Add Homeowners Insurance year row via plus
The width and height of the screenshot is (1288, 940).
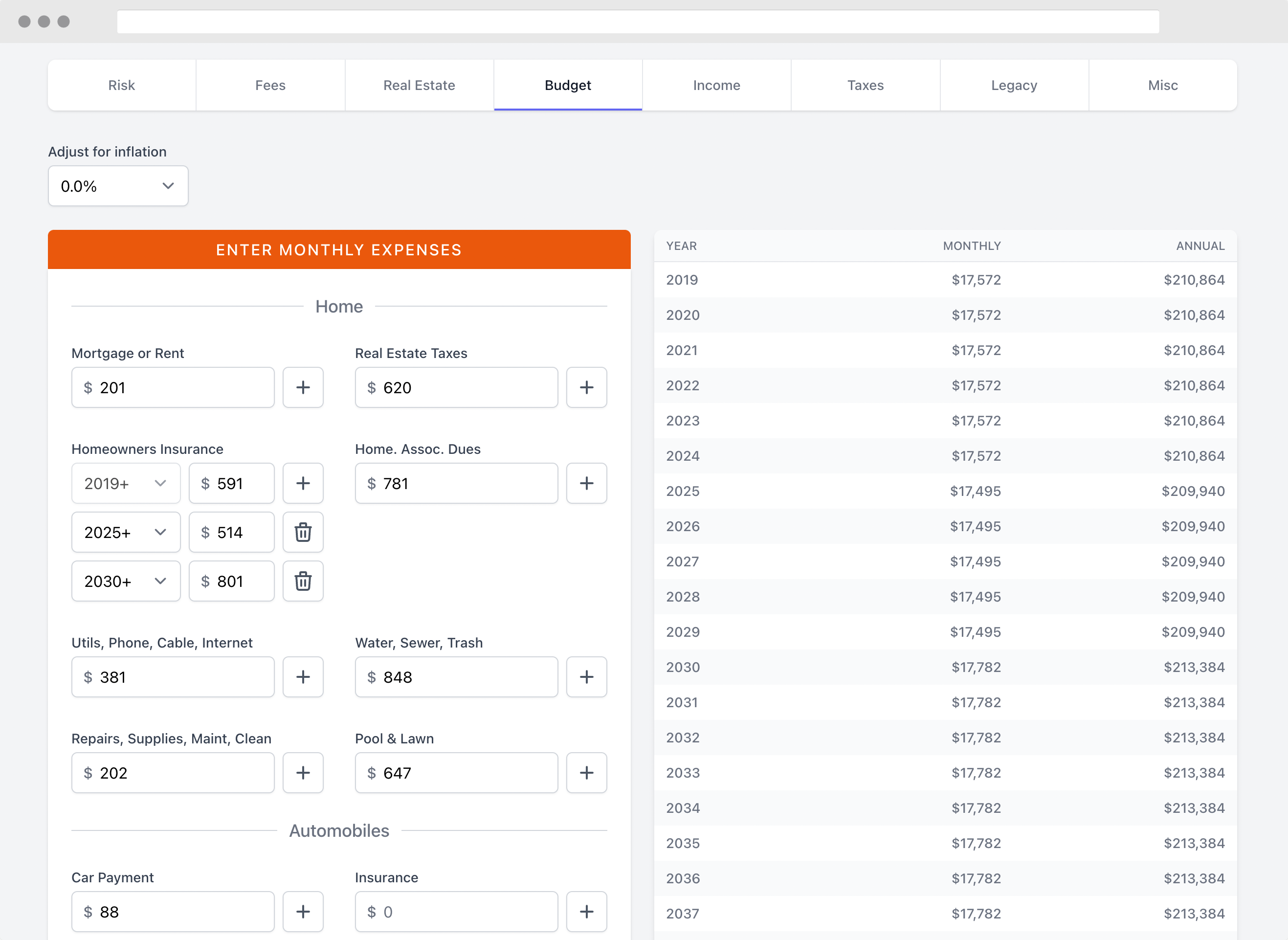[x=303, y=483]
